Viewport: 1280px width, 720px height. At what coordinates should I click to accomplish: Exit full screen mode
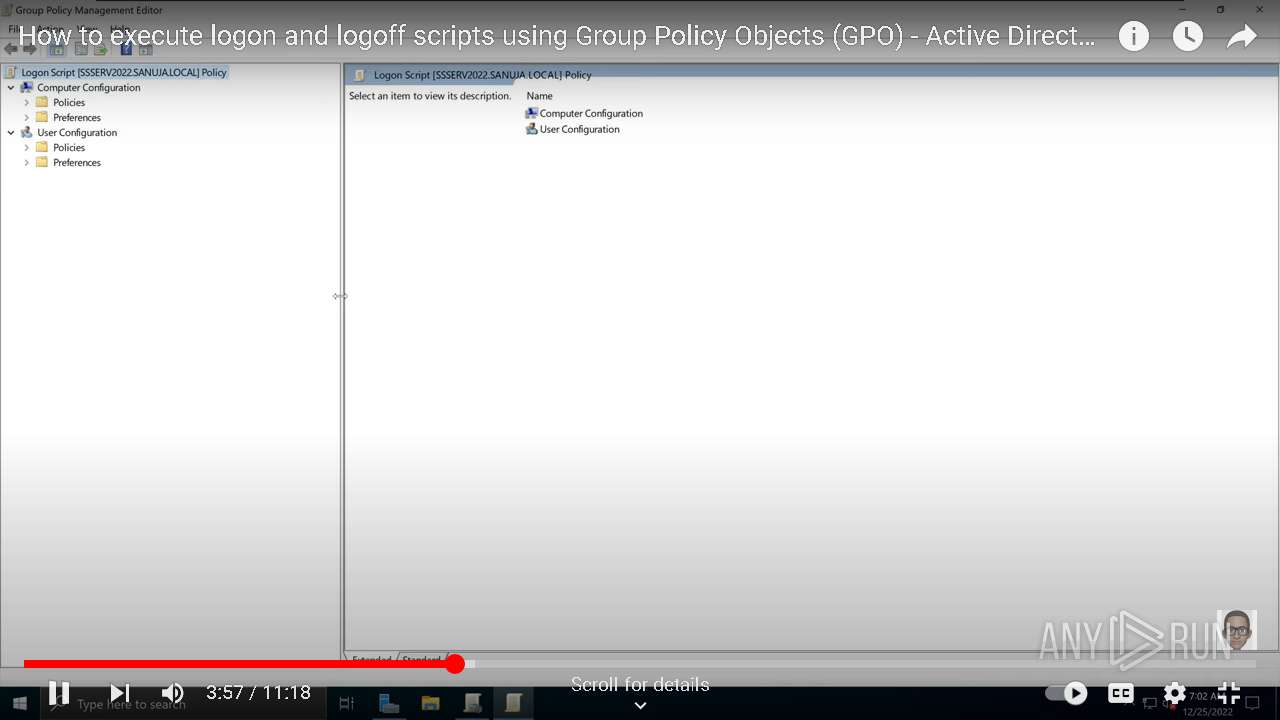[1229, 692]
